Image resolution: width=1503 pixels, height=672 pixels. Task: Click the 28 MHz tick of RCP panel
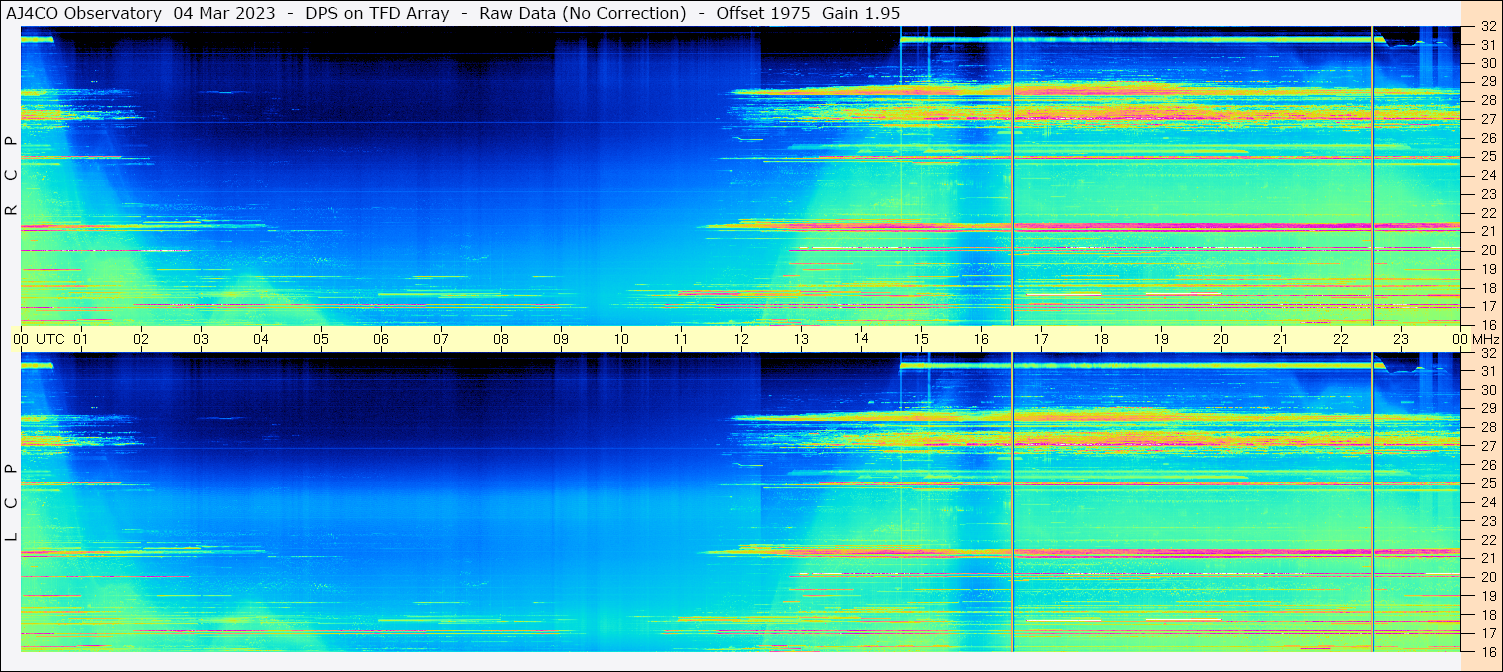(1488, 100)
